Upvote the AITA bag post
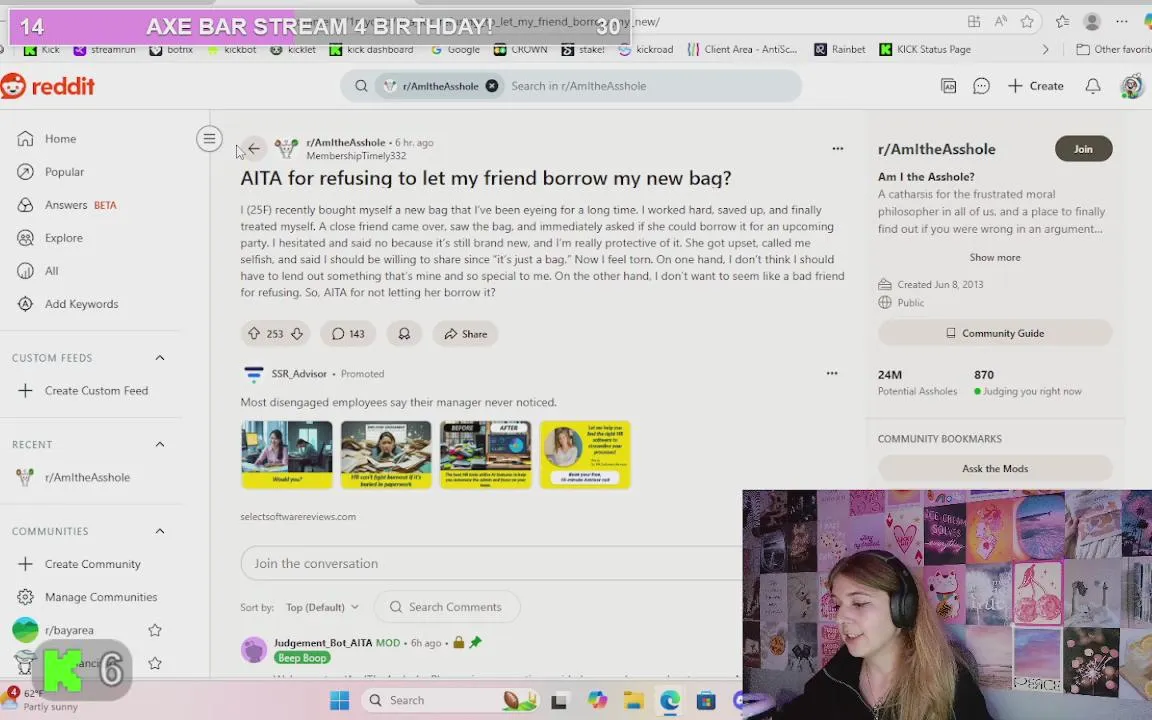Viewport: 1152px width, 720px height. coord(254,334)
